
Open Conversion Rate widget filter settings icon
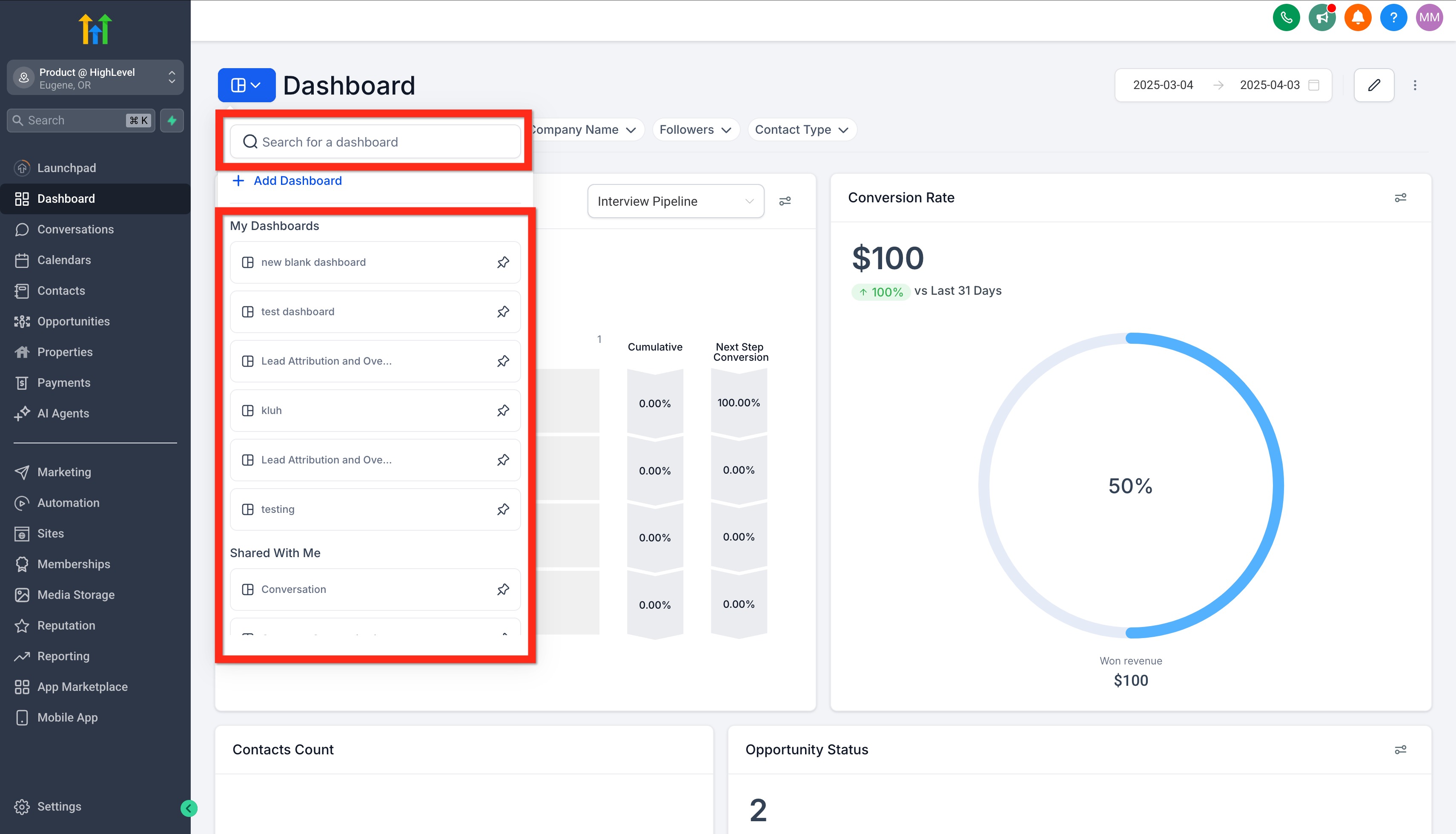pos(1400,198)
